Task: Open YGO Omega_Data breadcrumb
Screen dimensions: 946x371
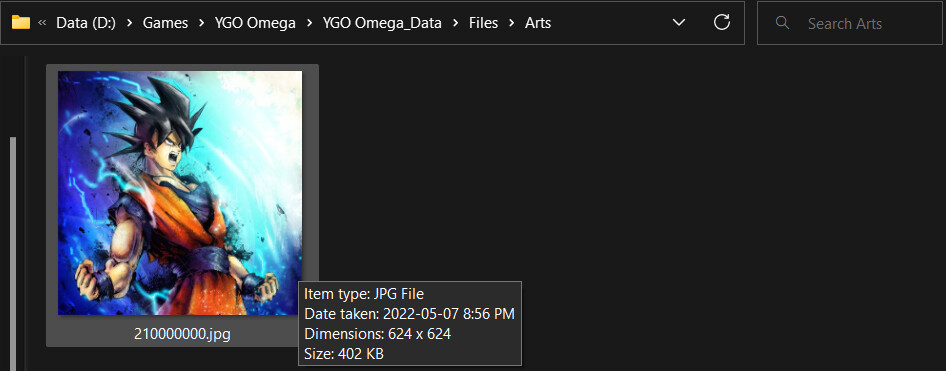Action: click(x=382, y=24)
